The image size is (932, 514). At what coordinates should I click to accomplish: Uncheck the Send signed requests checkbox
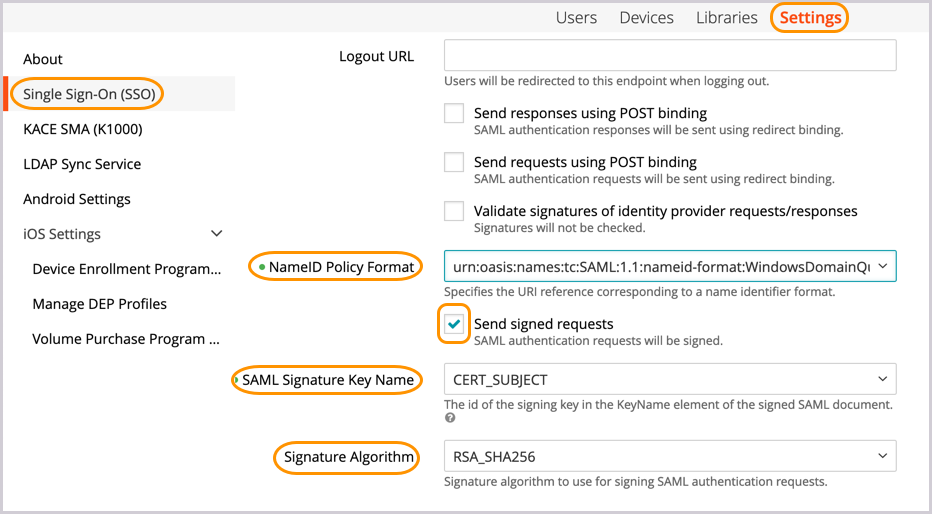455,324
